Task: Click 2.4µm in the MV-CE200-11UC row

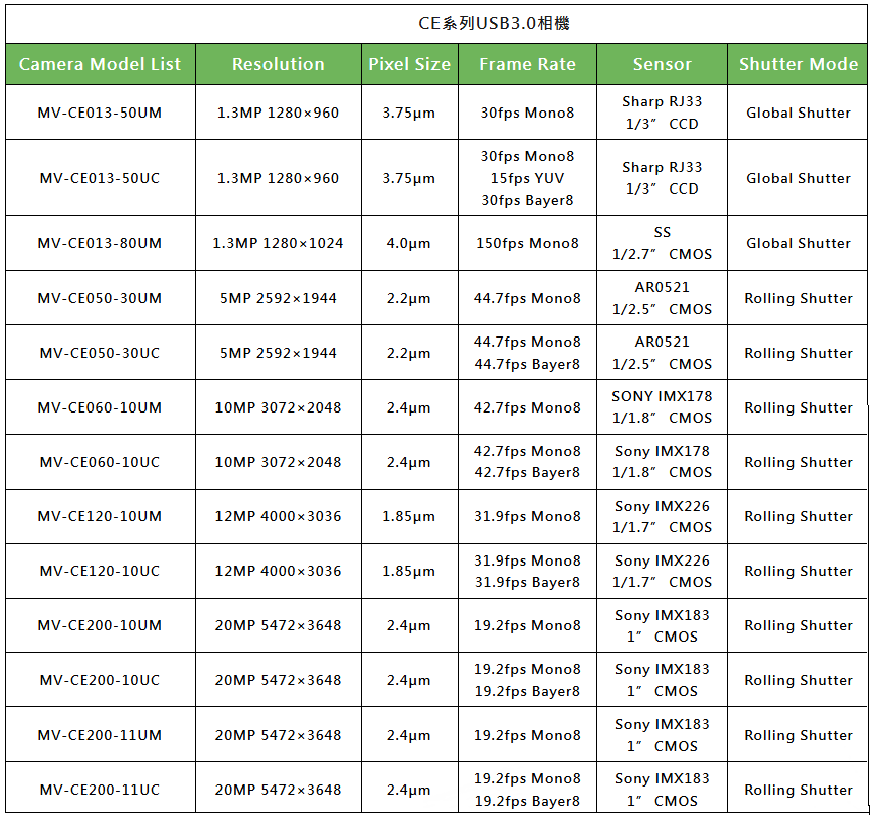Action: tap(409, 789)
